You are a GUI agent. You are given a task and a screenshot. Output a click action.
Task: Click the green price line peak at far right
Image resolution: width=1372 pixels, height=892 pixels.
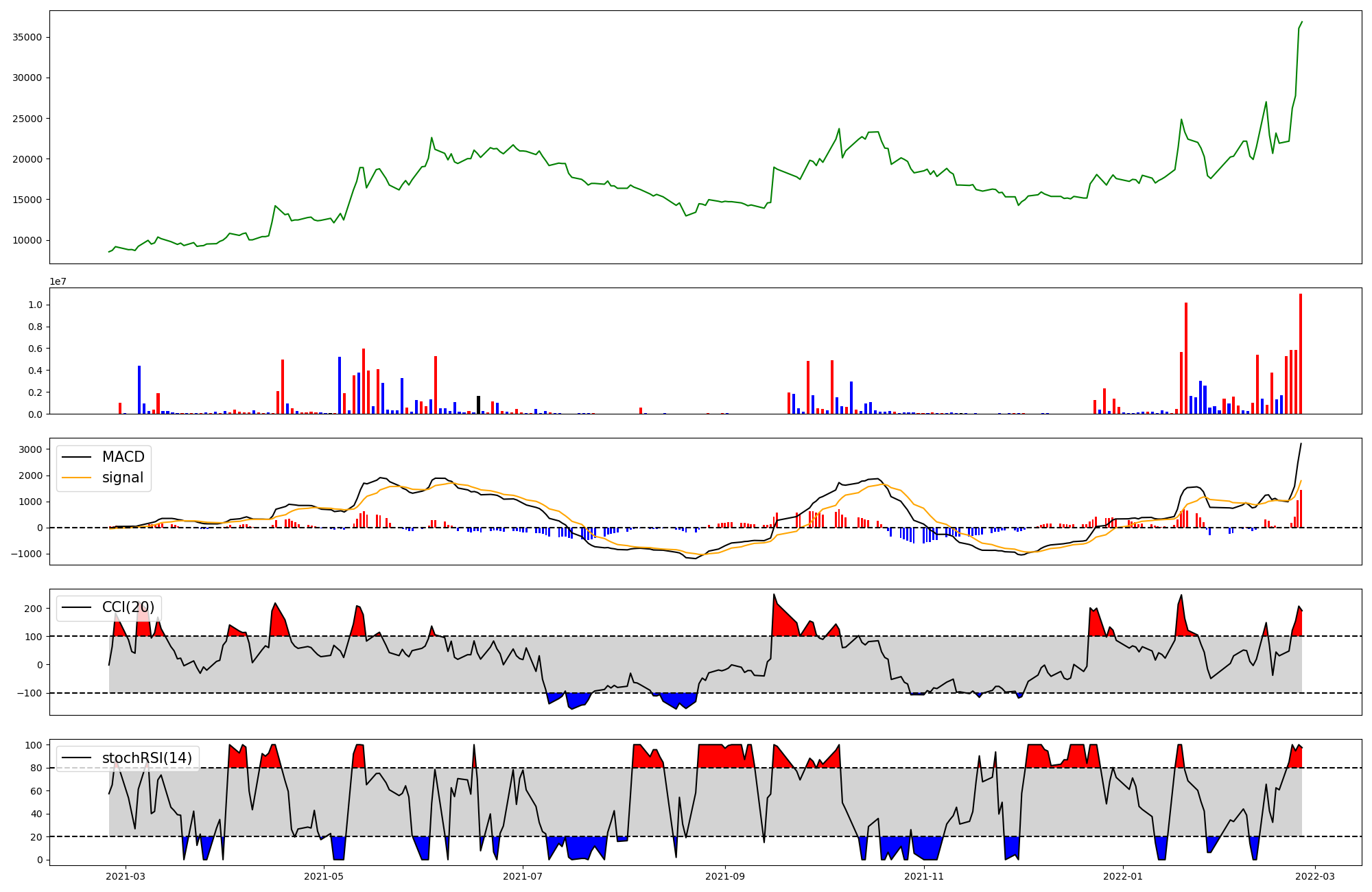pyautogui.click(x=1301, y=22)
